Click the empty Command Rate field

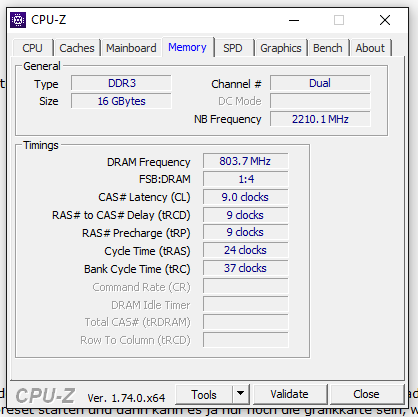coord(246,286)
